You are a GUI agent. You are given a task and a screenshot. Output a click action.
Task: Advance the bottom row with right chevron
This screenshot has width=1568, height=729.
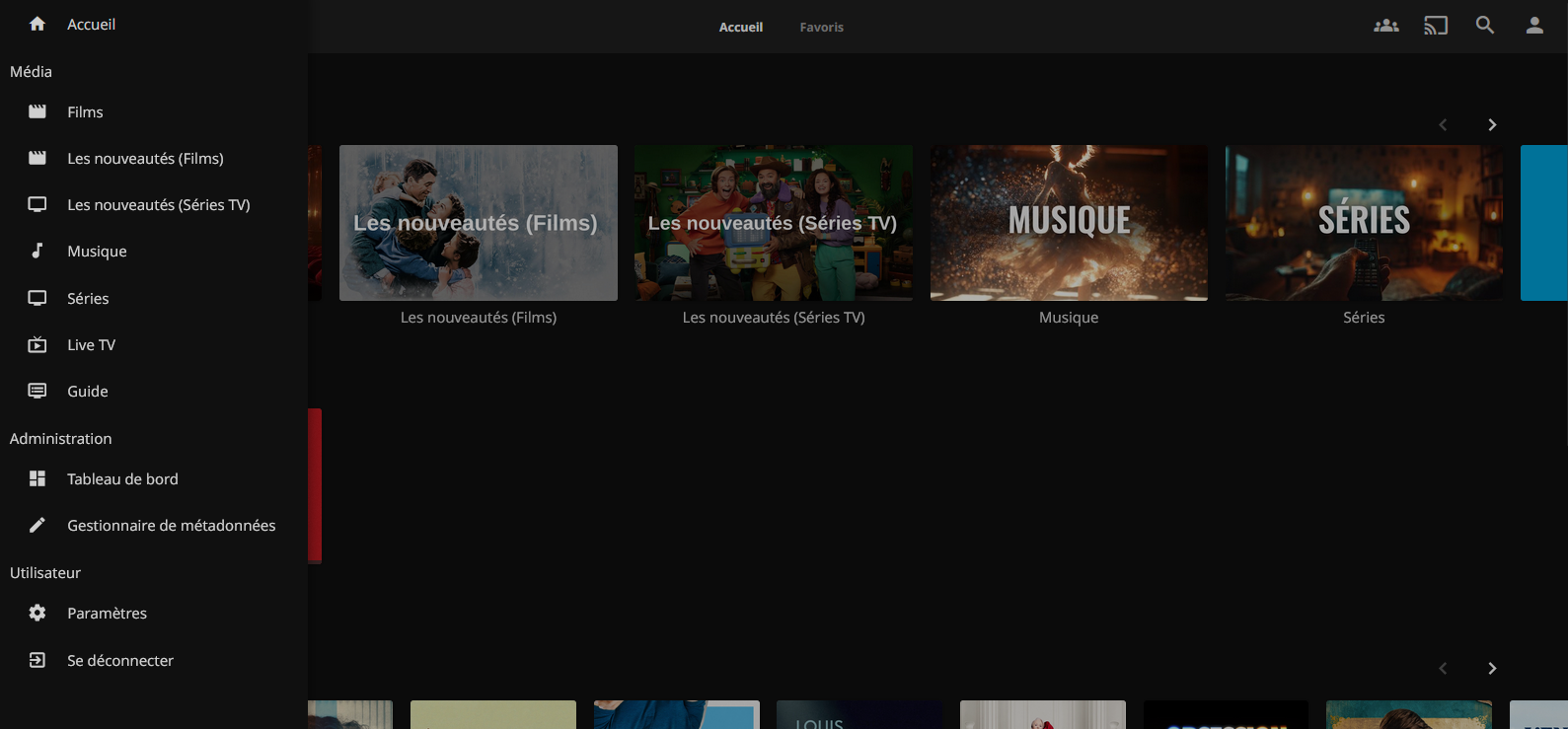[1492, 668]
